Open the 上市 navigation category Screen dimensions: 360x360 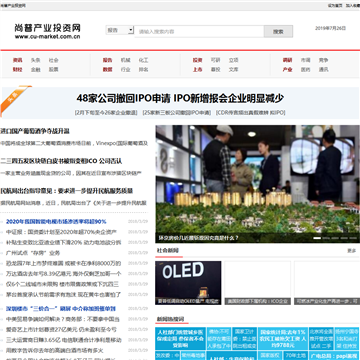pos(197,70)
